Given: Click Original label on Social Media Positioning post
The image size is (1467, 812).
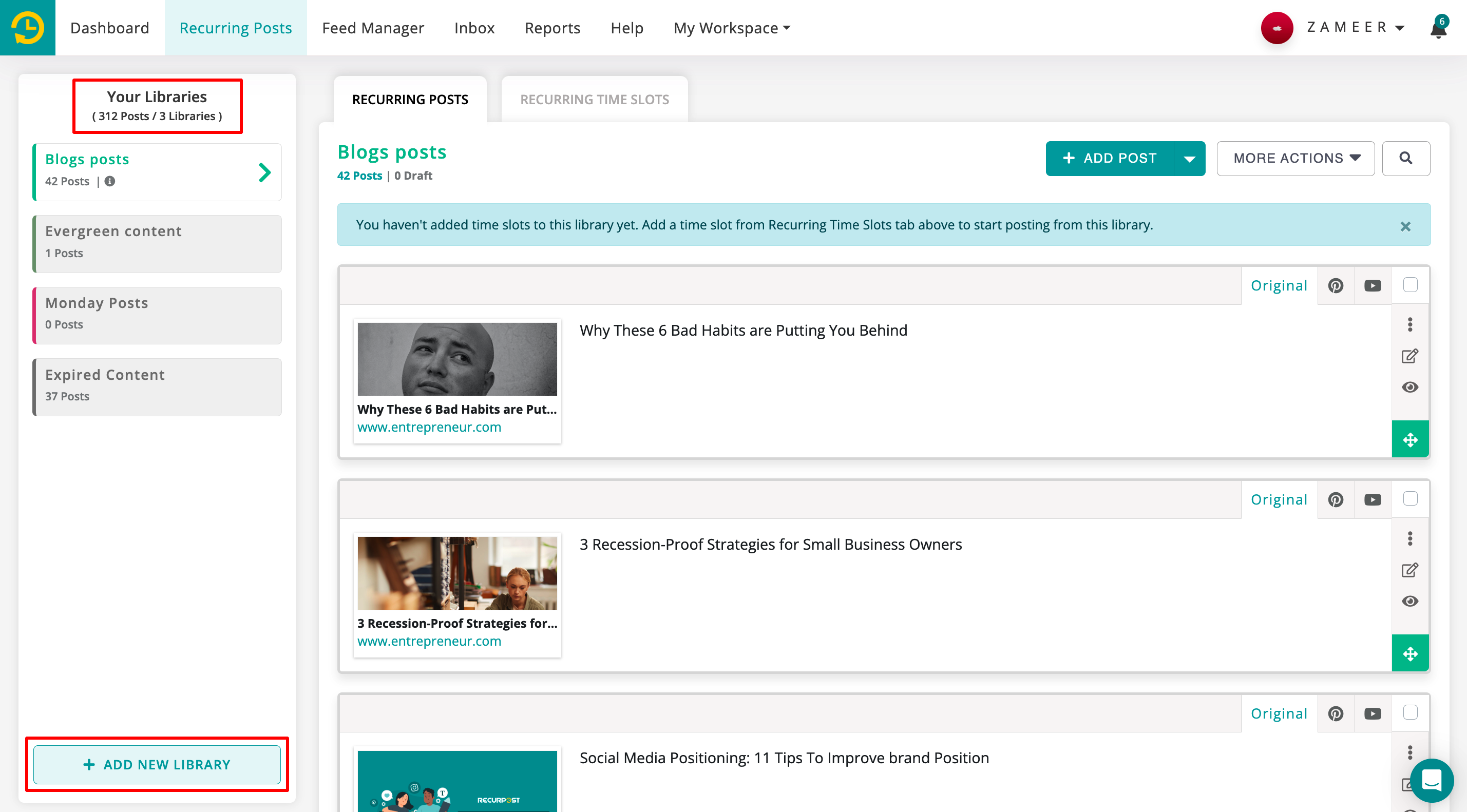Looking at the screenshot, I should point(1279,713).
